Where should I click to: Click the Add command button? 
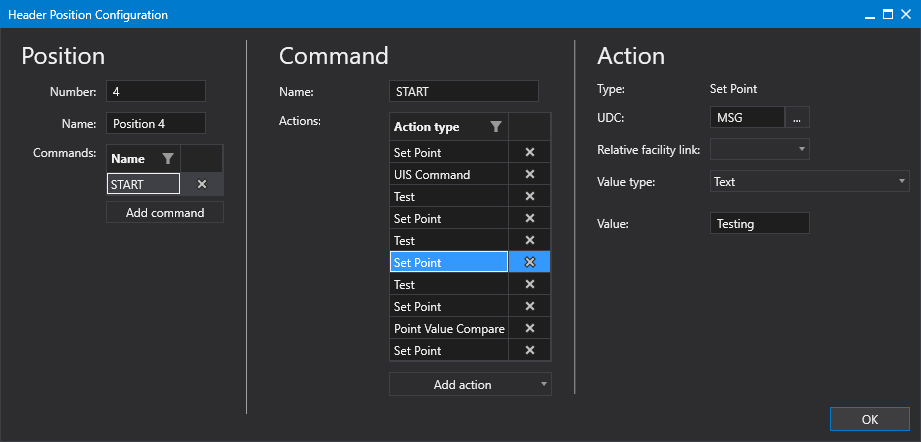point(164,212)
